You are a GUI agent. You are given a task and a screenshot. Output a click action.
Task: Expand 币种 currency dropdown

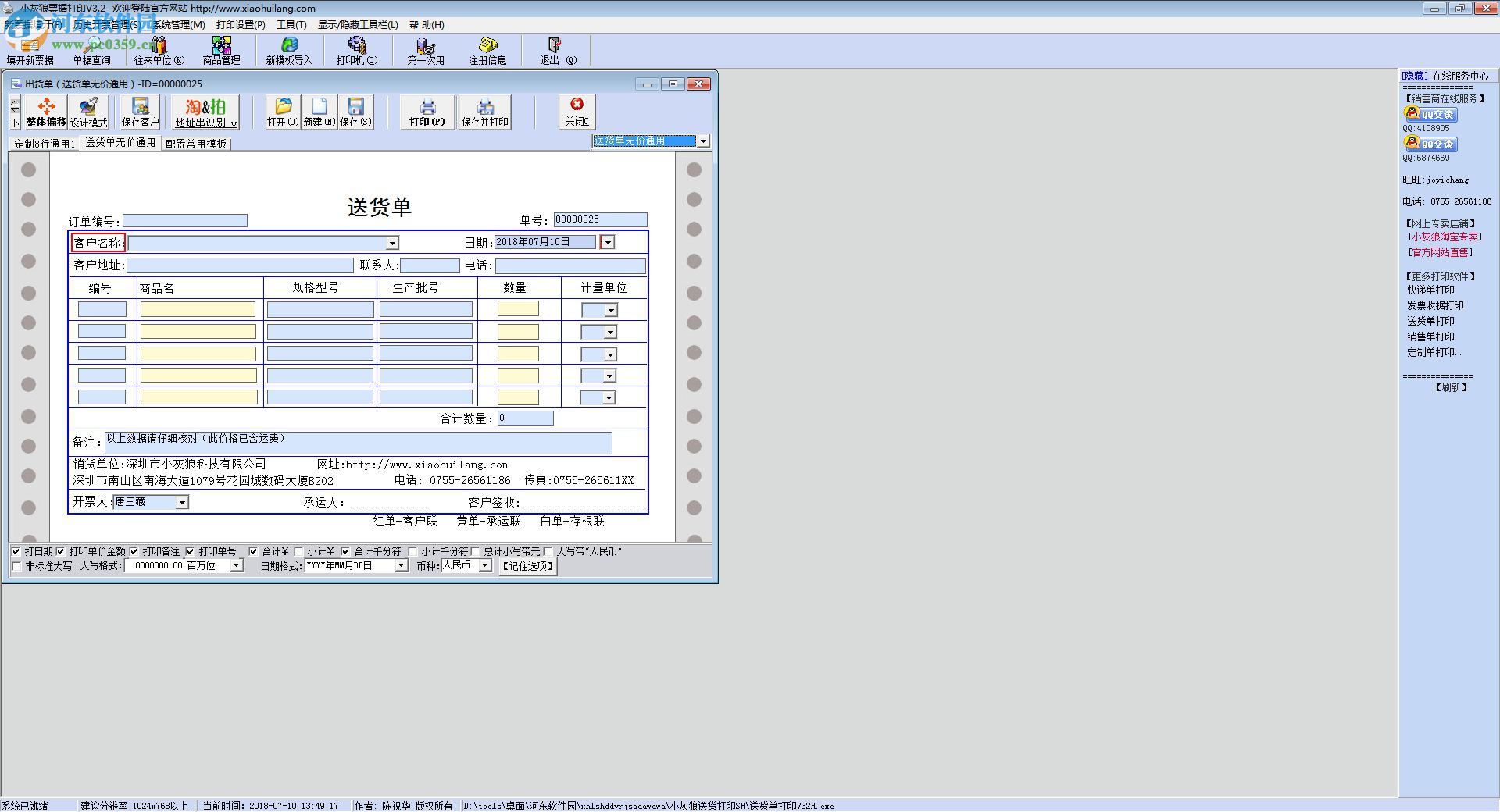pos(485,564)
